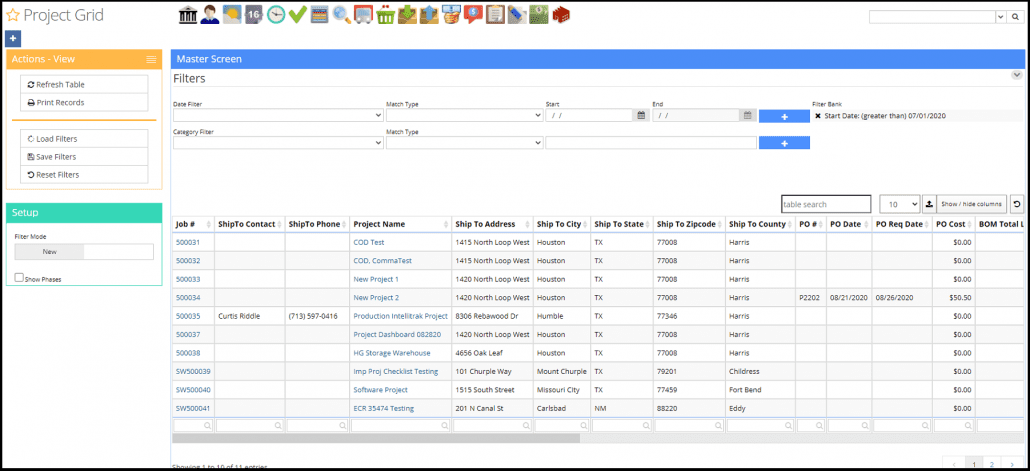Favorite Project Grid with the star icon
Image resolution: width=1030 pixels, height=471 pixels.
point(12,16)
